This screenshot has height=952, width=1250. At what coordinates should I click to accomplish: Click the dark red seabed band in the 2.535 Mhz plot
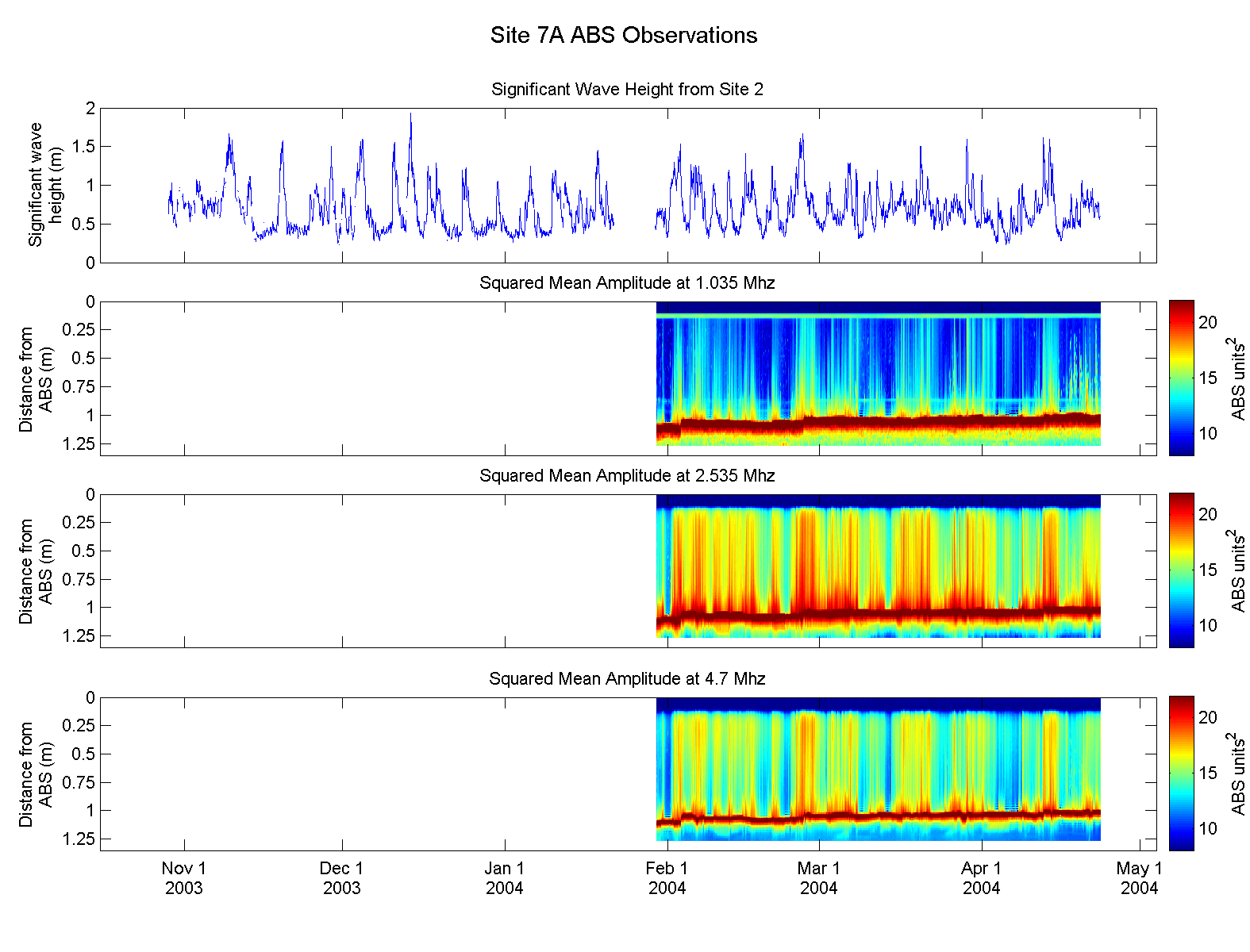[x=873, y=615]
